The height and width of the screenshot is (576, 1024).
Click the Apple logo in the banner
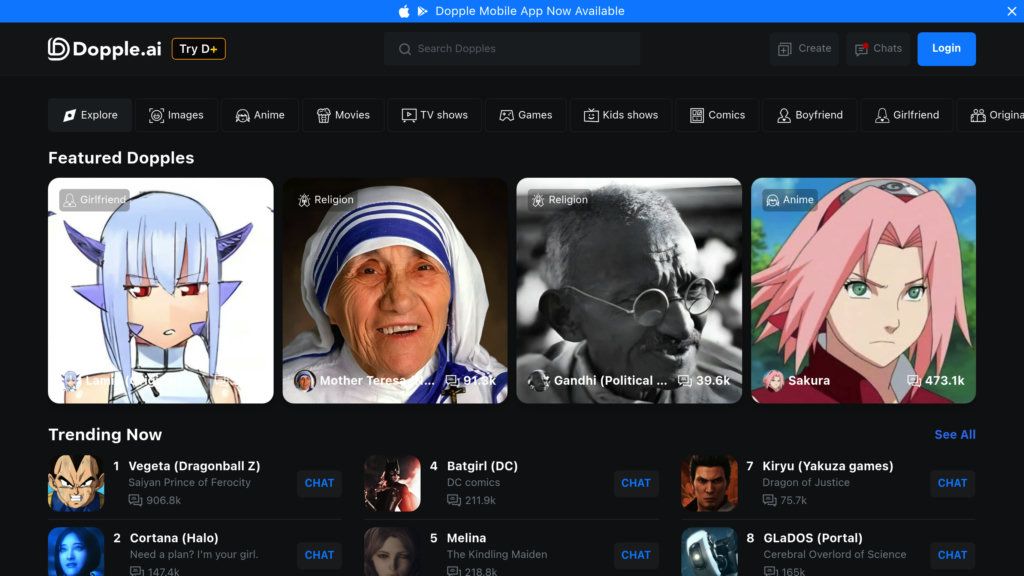click(402, 11)
